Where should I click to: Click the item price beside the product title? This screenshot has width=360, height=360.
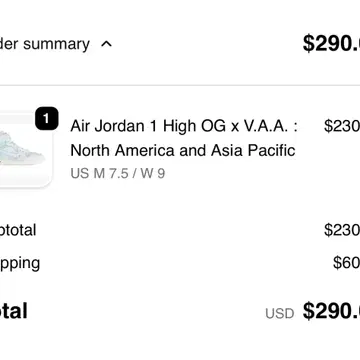point(342,126)
